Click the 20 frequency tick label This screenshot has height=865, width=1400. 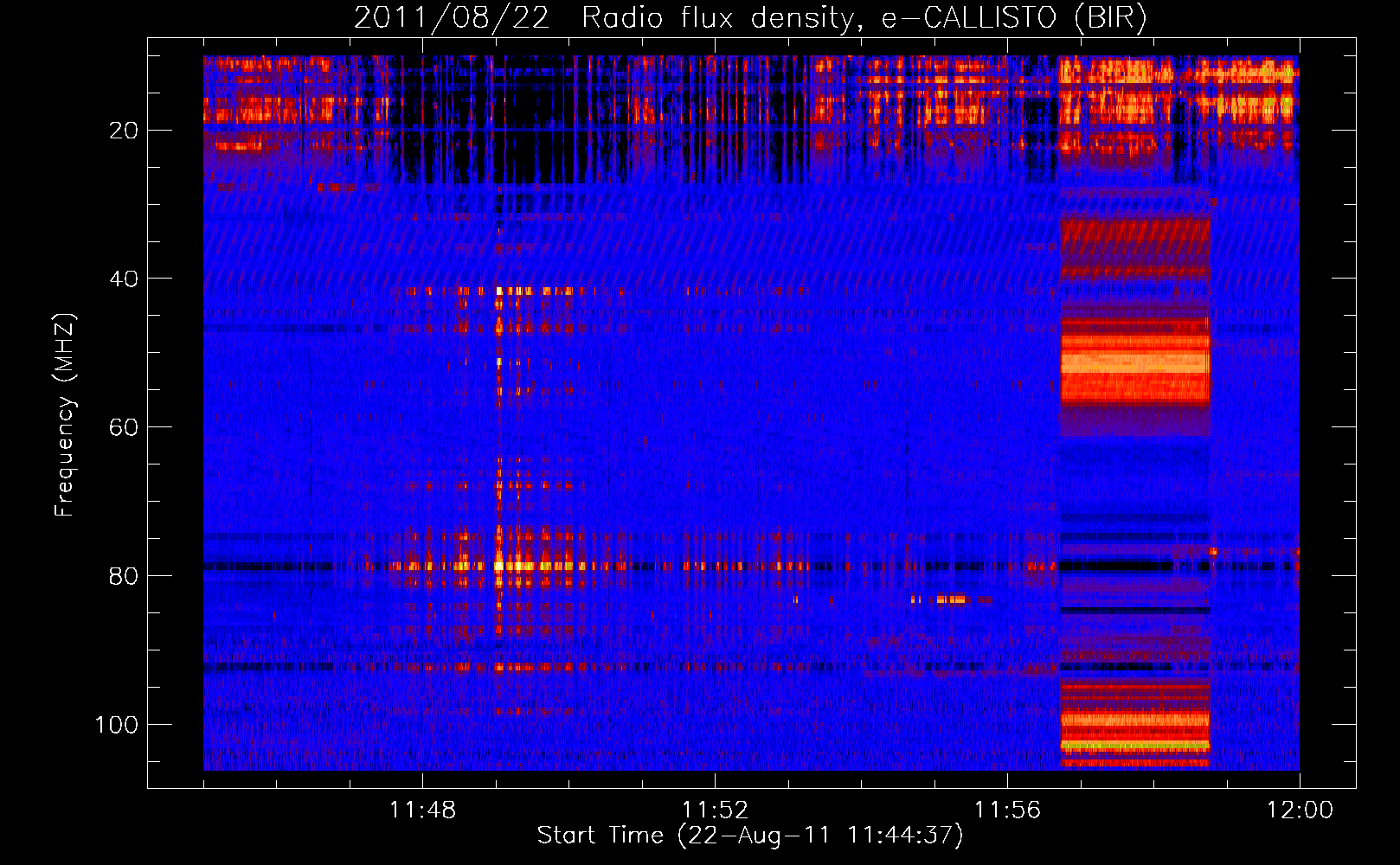pyautogui.click(x=124, y=131)
